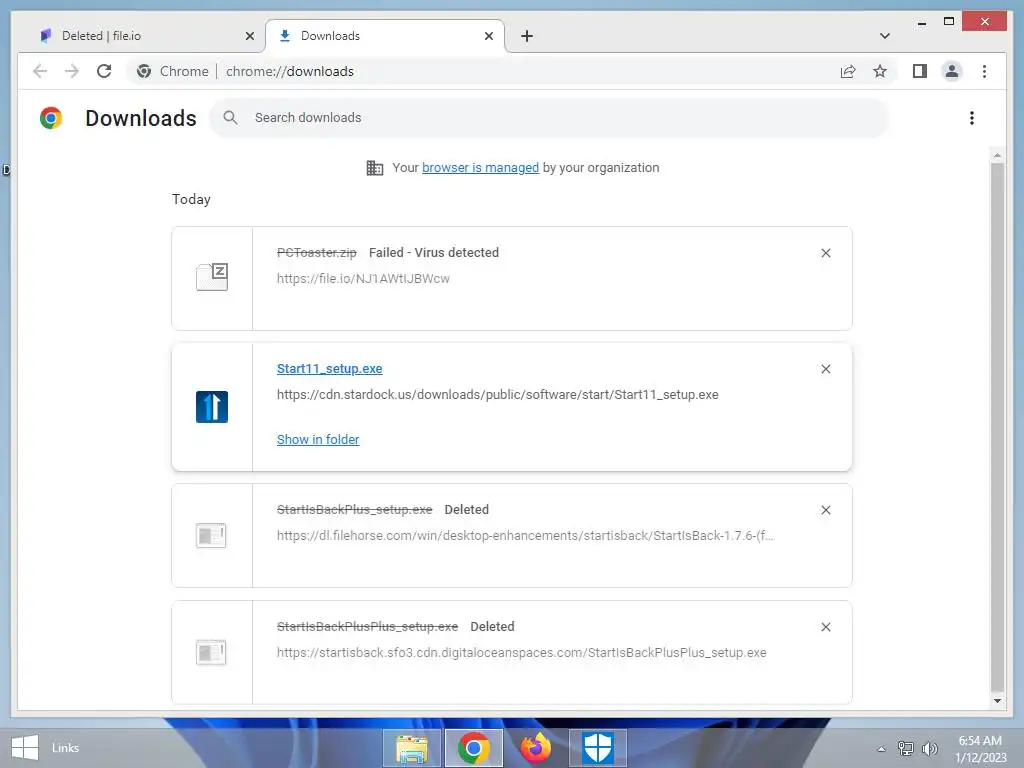
Task: Click the file.io PCToaster source URL
Action: coord(363,279)
